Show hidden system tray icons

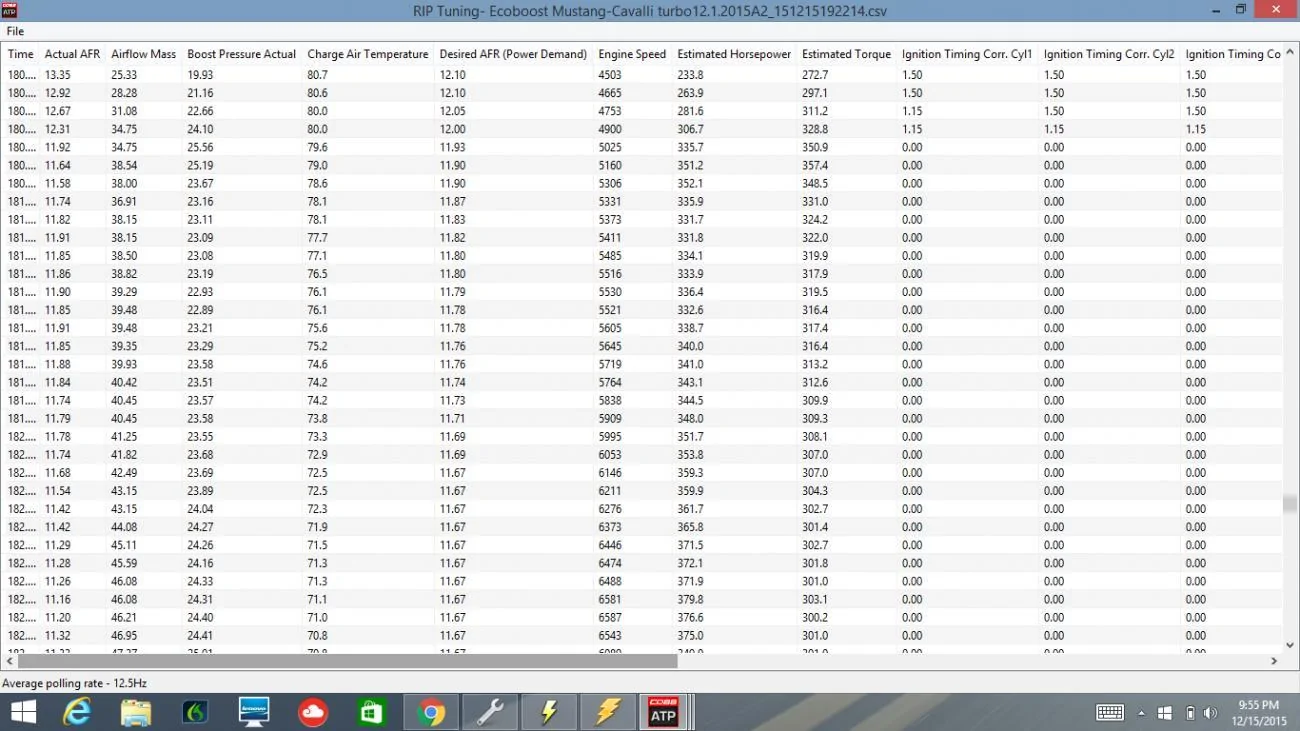pyautogui.click(x=1142, y=713)
